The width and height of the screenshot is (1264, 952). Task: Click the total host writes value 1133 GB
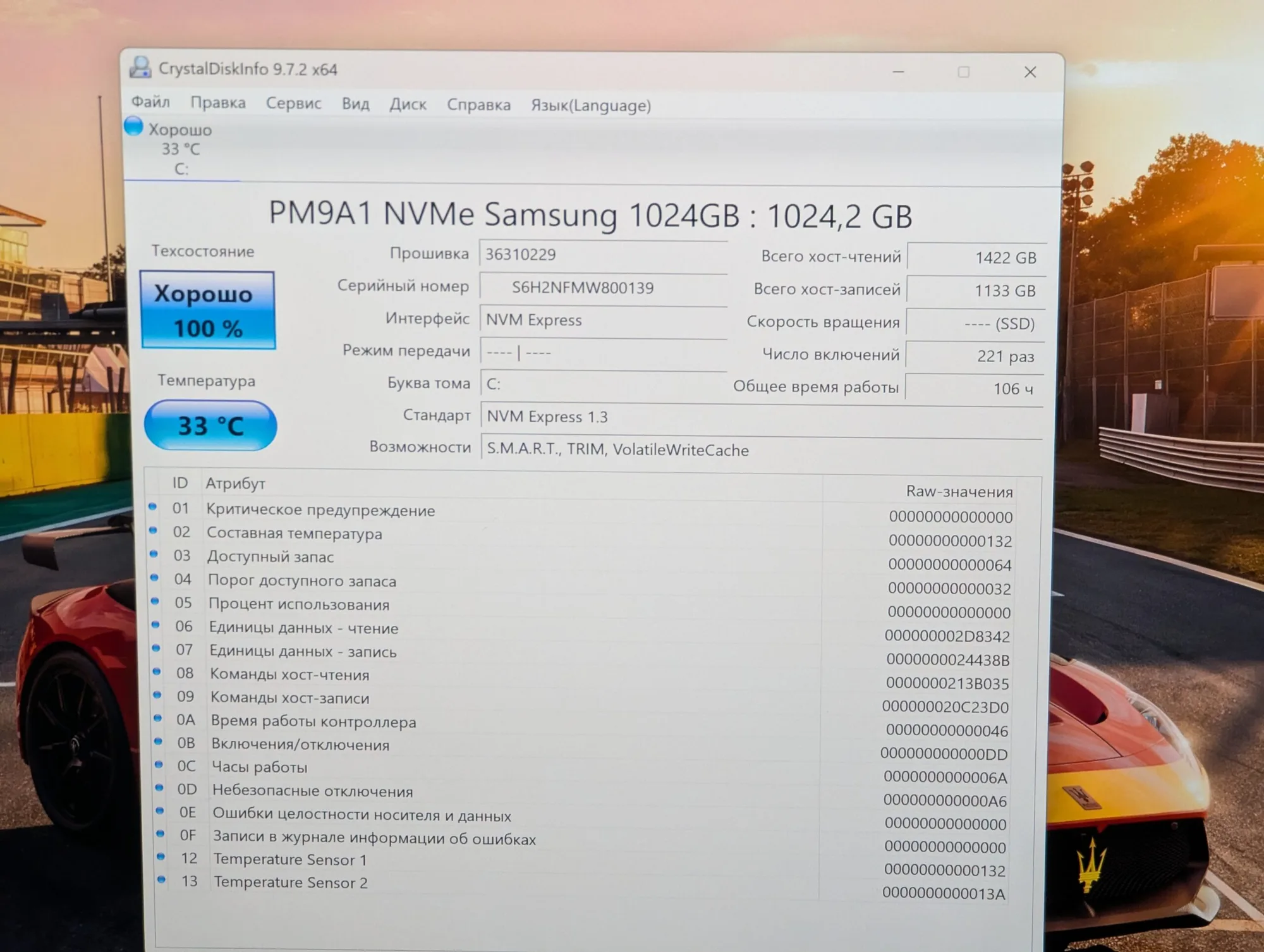click(x=976, y=290)
